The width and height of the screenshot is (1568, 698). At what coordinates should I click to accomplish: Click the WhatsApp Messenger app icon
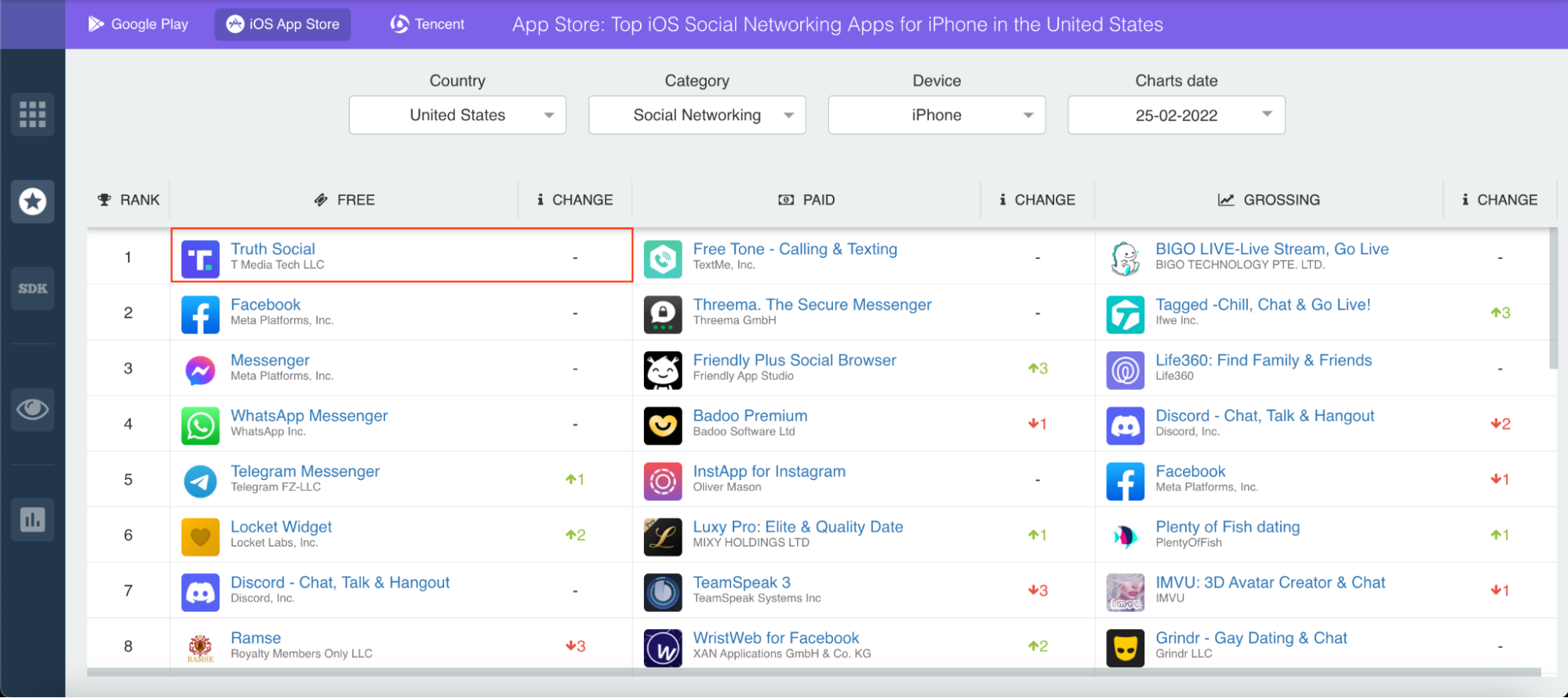pos(200,426)
